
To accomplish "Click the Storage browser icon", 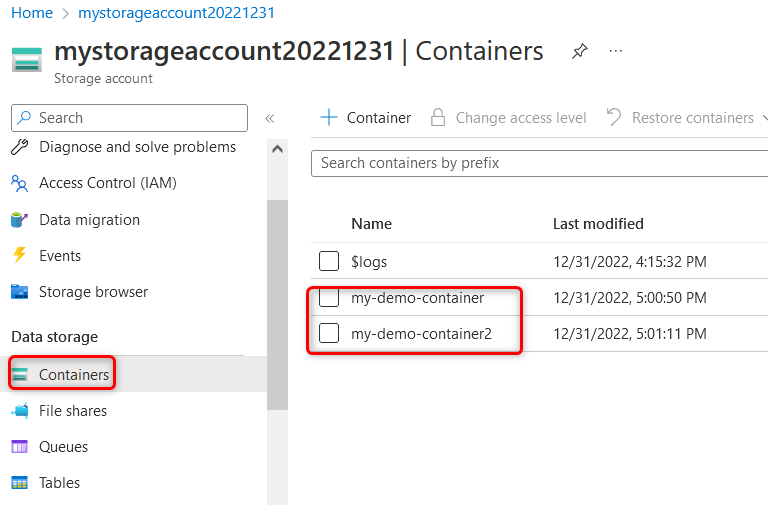I will 19,292.
